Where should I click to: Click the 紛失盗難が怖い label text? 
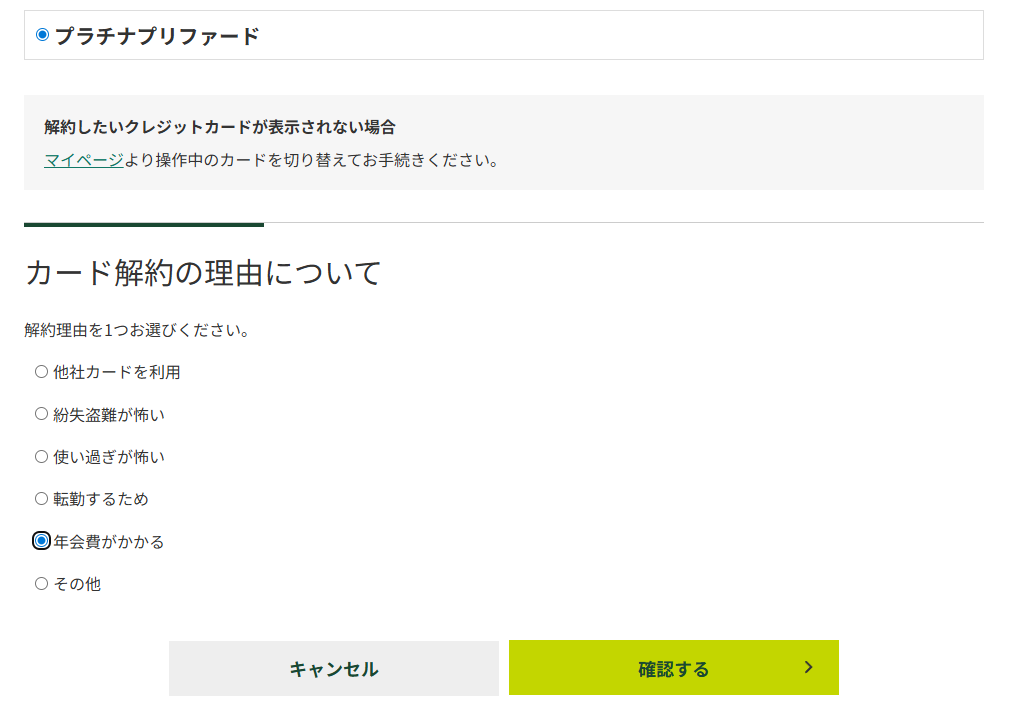[x=108, y=414]
